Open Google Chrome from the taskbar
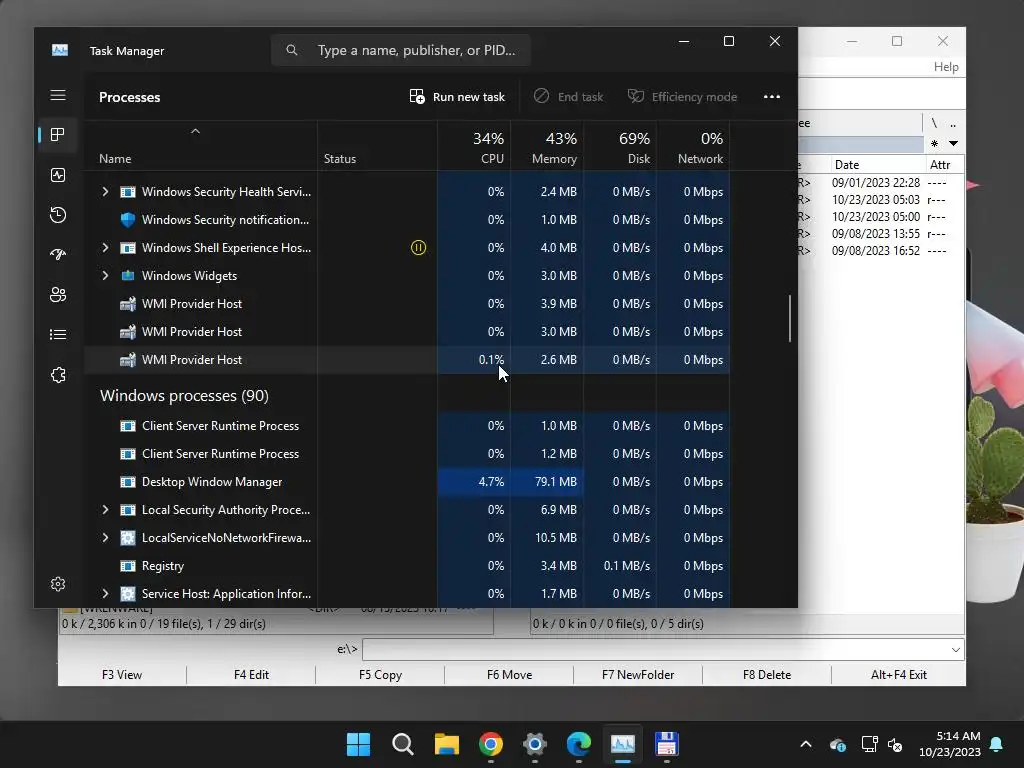1024x768 pixels. coord(490,744)
